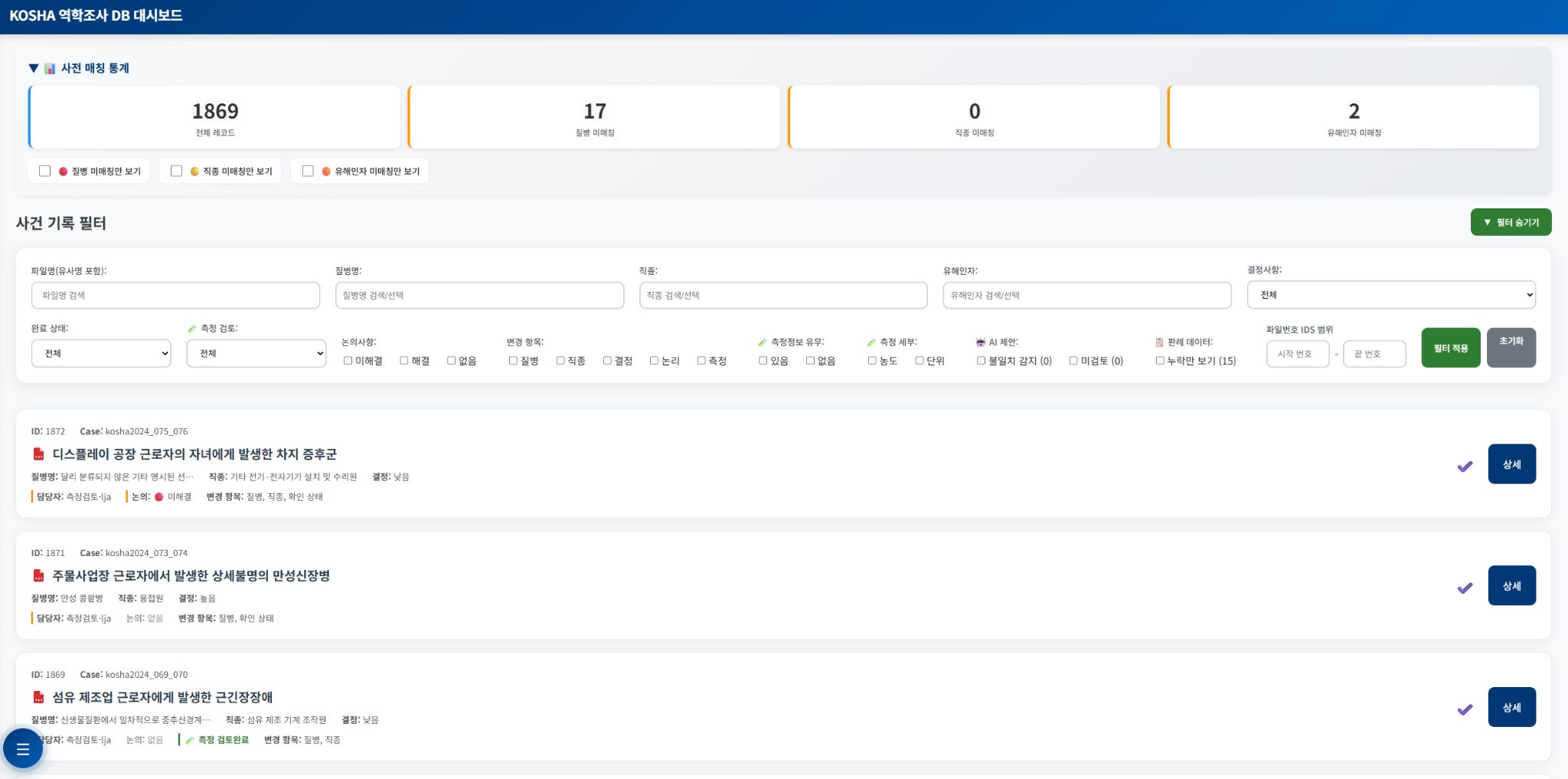Click the pencil icon next to 측정 검토 label
The height and width of the screenshot is (779, 1568).
tap(192, 329)
